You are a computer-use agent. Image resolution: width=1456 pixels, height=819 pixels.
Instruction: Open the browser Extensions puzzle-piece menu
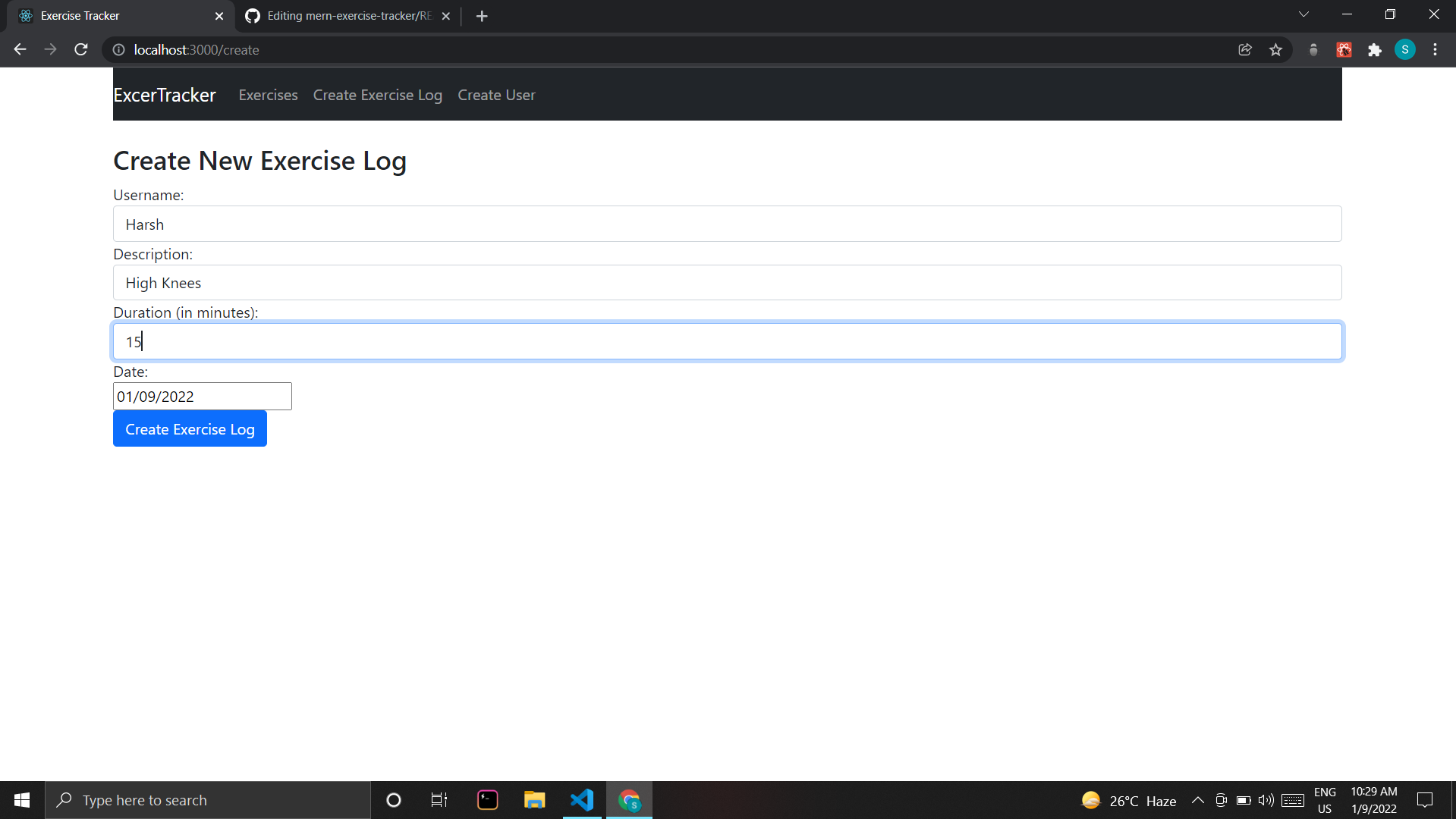pyautogui.click(x=1375, y=49)
